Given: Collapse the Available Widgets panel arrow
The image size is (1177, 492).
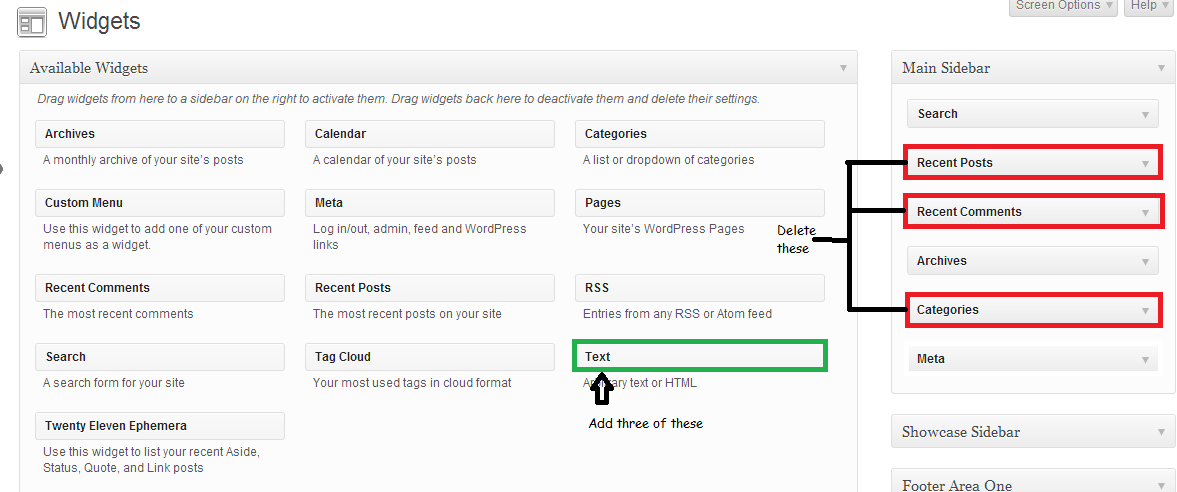Looking at the screenshot, I should pyautogui.click(x=843, y=68).
